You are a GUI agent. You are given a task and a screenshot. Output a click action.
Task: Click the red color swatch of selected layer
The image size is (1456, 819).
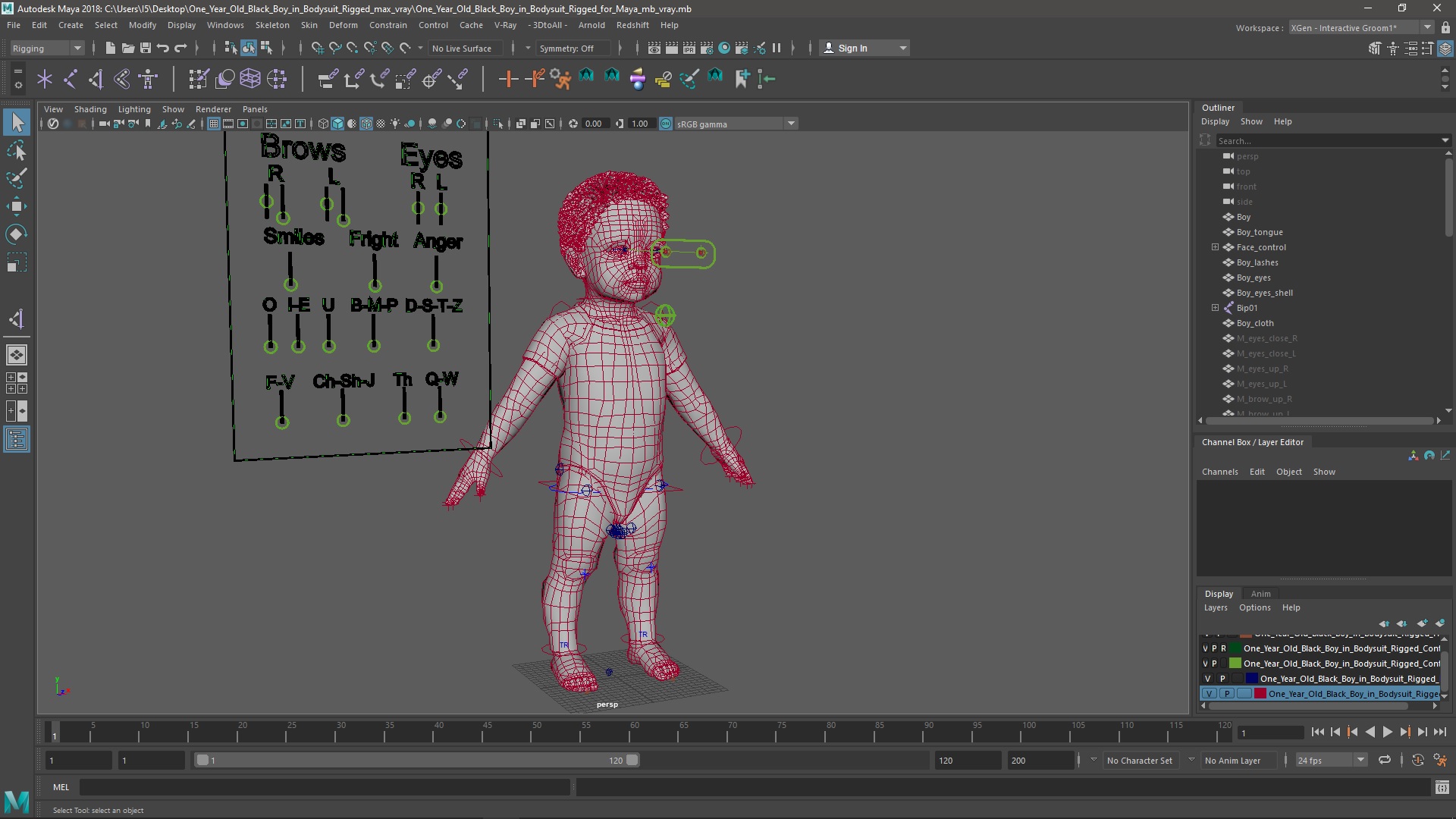[x=1260, y=693]
